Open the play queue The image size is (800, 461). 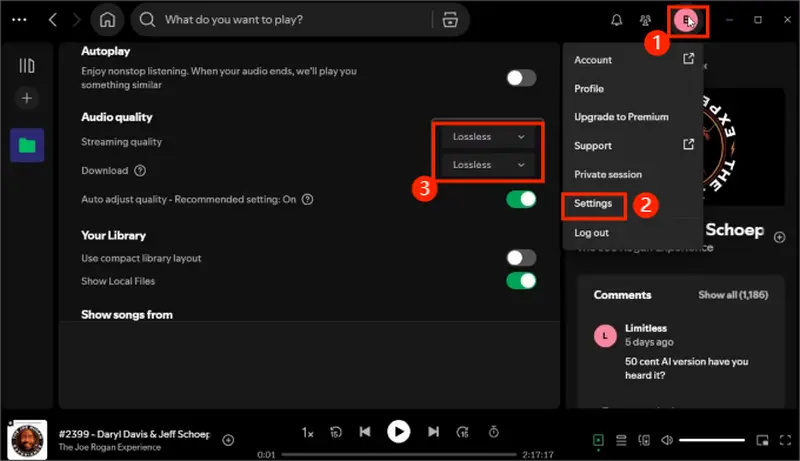pos(621,440)
